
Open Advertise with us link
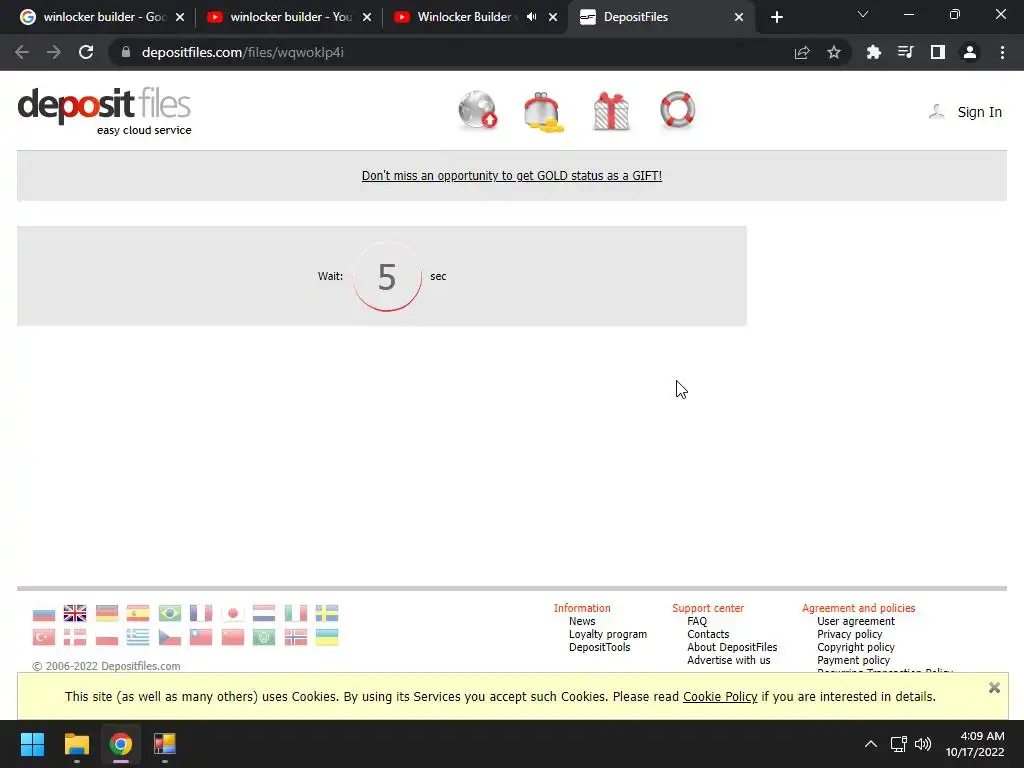pyautogui.click(x=729, y=660)
